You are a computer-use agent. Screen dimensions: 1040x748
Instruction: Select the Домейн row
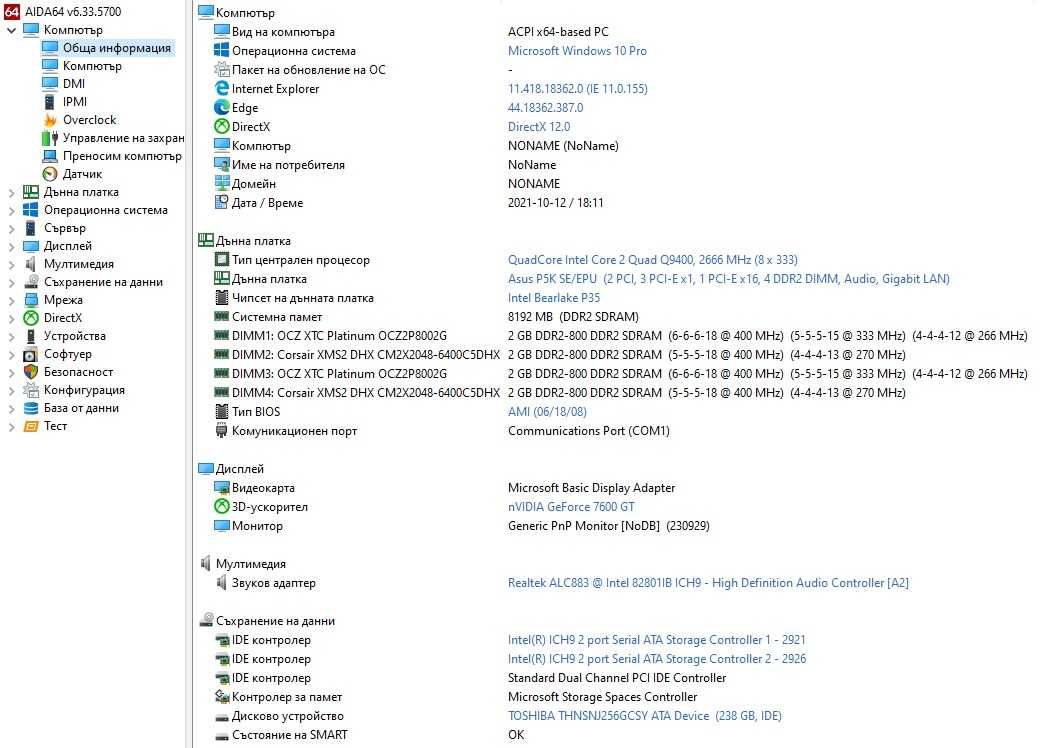coord(386,184)
